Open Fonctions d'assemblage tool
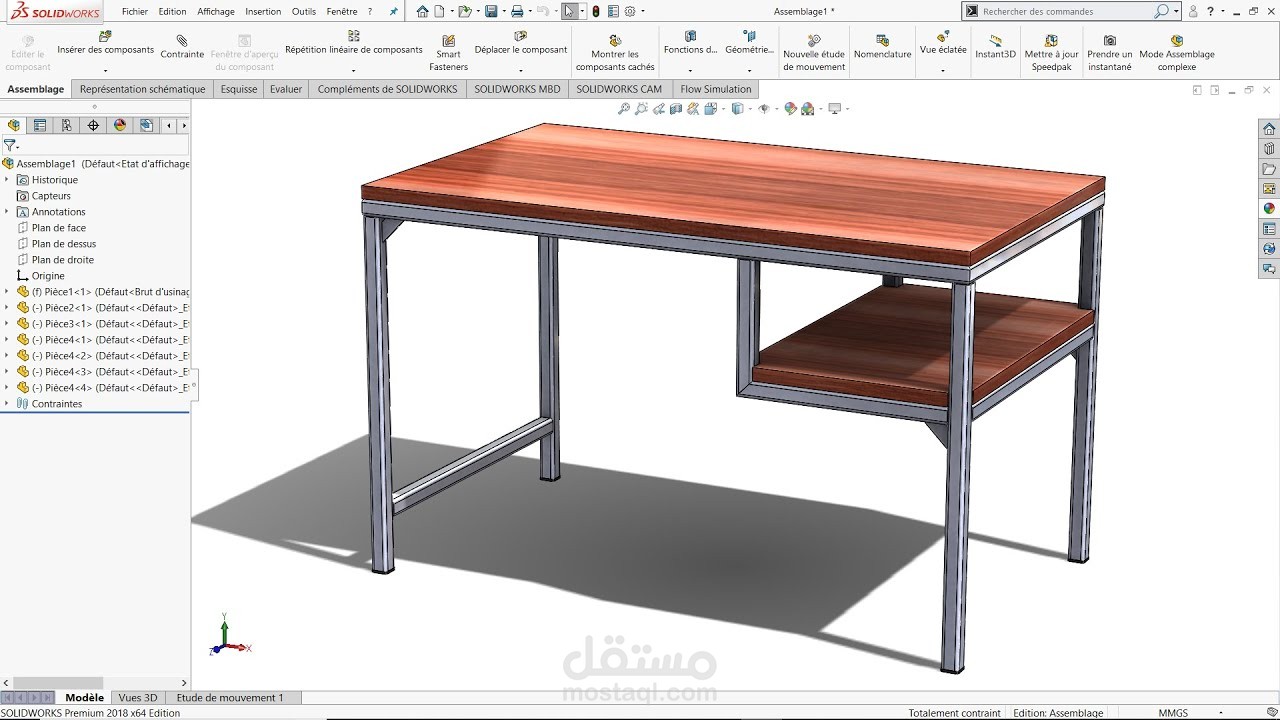This screenshot has height=720, width=1280. pyautogui.click(x=690, y=42)
